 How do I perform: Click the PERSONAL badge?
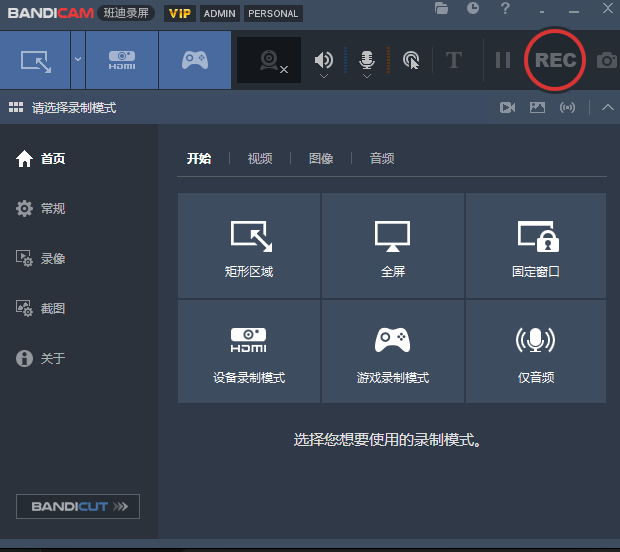(273, 13)
